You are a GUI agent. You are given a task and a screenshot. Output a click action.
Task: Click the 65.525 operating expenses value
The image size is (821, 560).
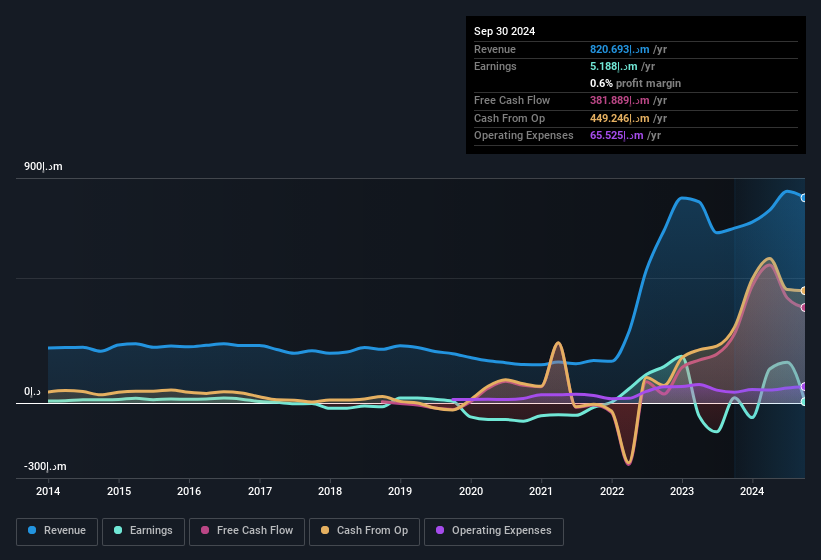point(616,136)
